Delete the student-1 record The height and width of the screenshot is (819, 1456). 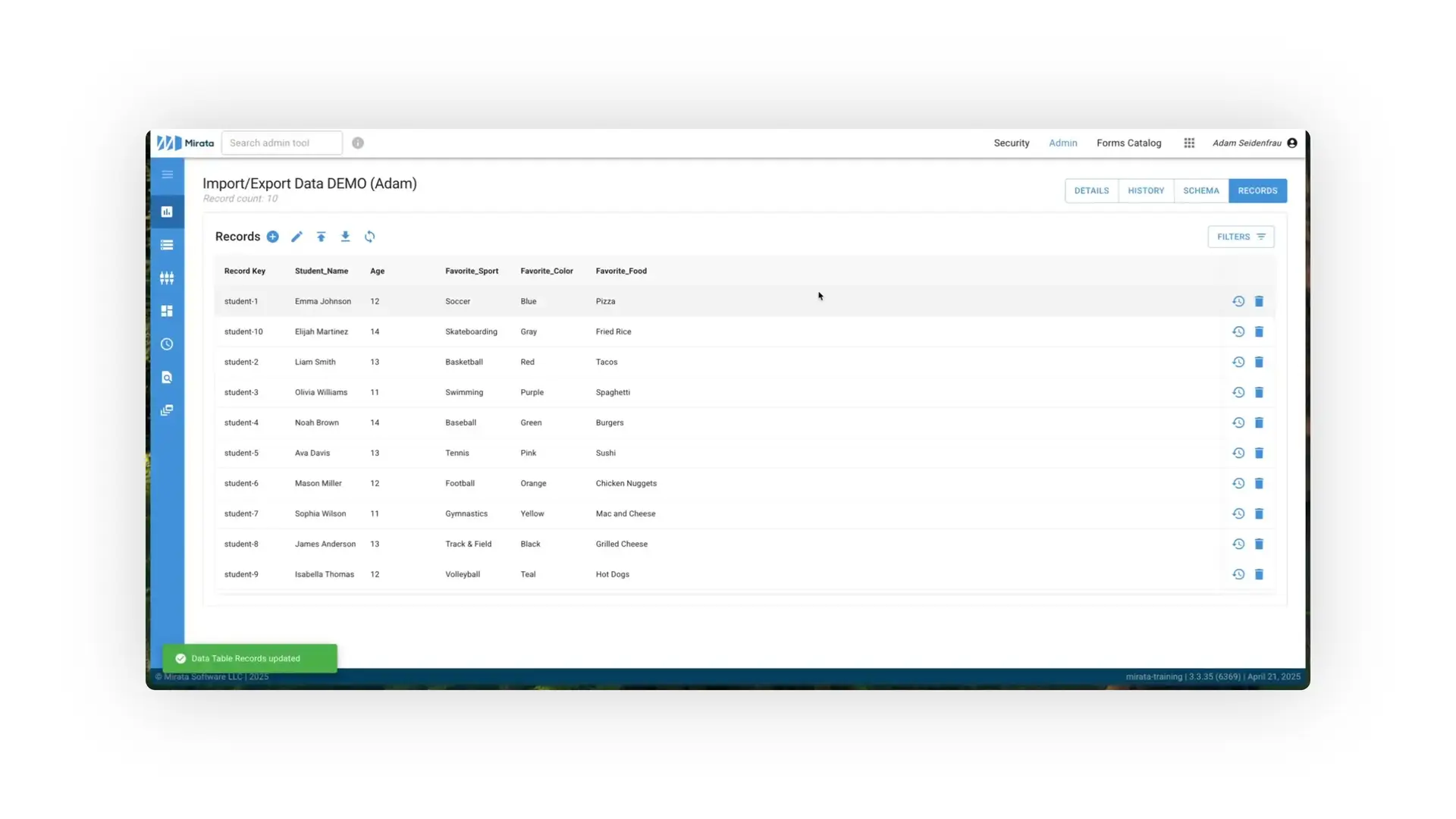(x=1260, y=301)
